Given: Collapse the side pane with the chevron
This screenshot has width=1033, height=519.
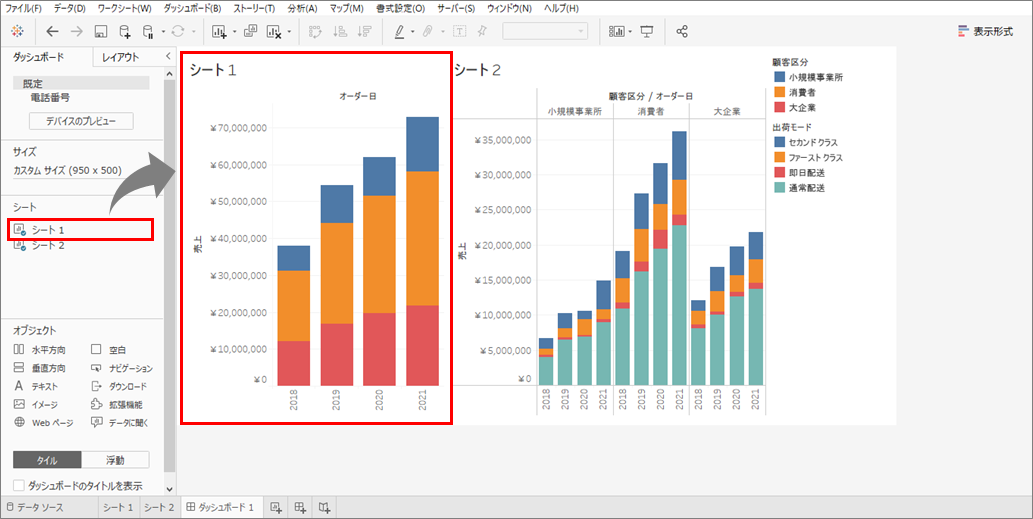Looking at the screenshot, I should pyautogui.click(x=168, y=57).
